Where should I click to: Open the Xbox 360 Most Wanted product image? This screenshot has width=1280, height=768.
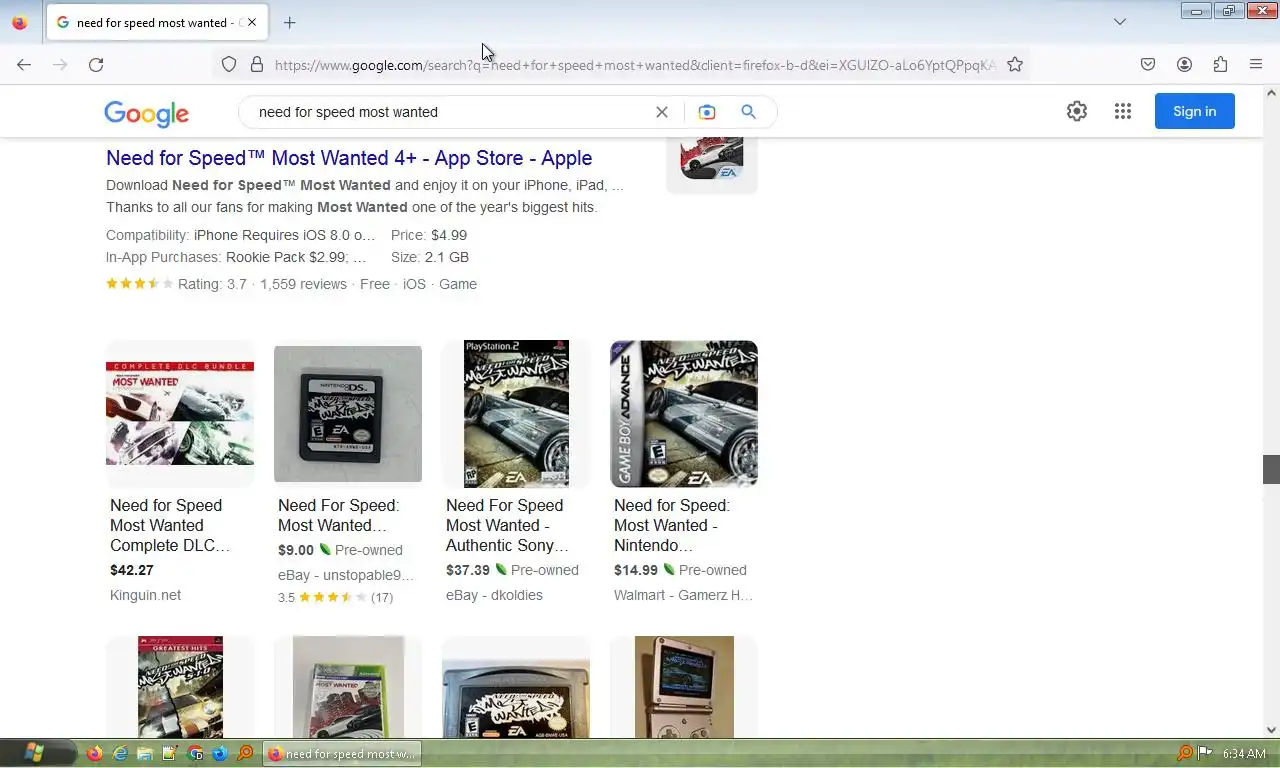click(348, 687)
